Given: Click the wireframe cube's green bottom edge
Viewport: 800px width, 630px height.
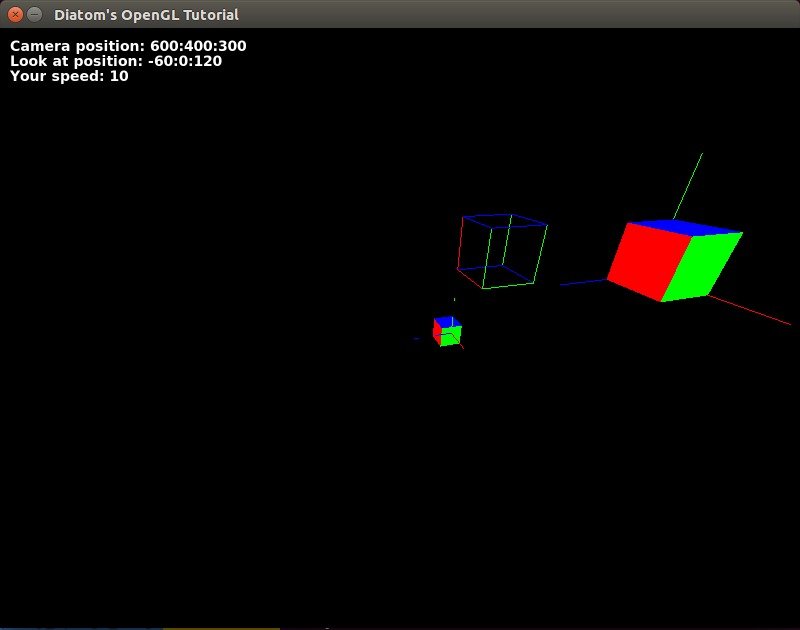Looking at the screenshot, I should pos(508,285).
